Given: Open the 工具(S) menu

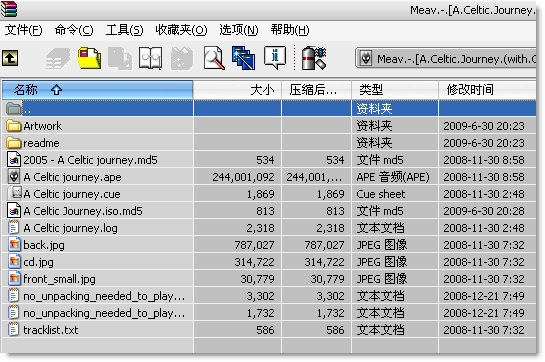Looking at the screenshot, I should [124, 30].
